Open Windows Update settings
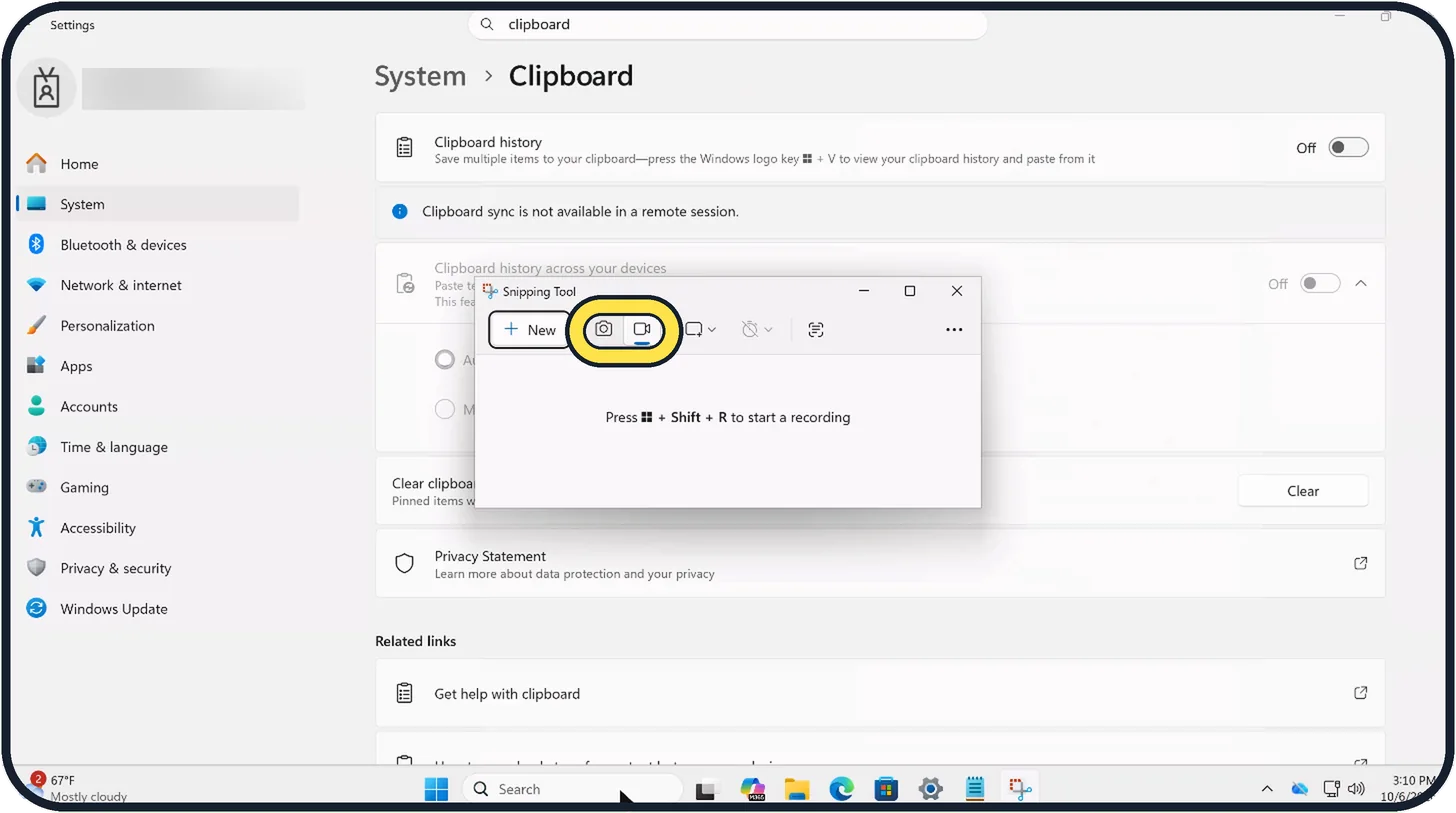Image resolution: width=1456 pixels, height=813 pixels. (158, 609)
